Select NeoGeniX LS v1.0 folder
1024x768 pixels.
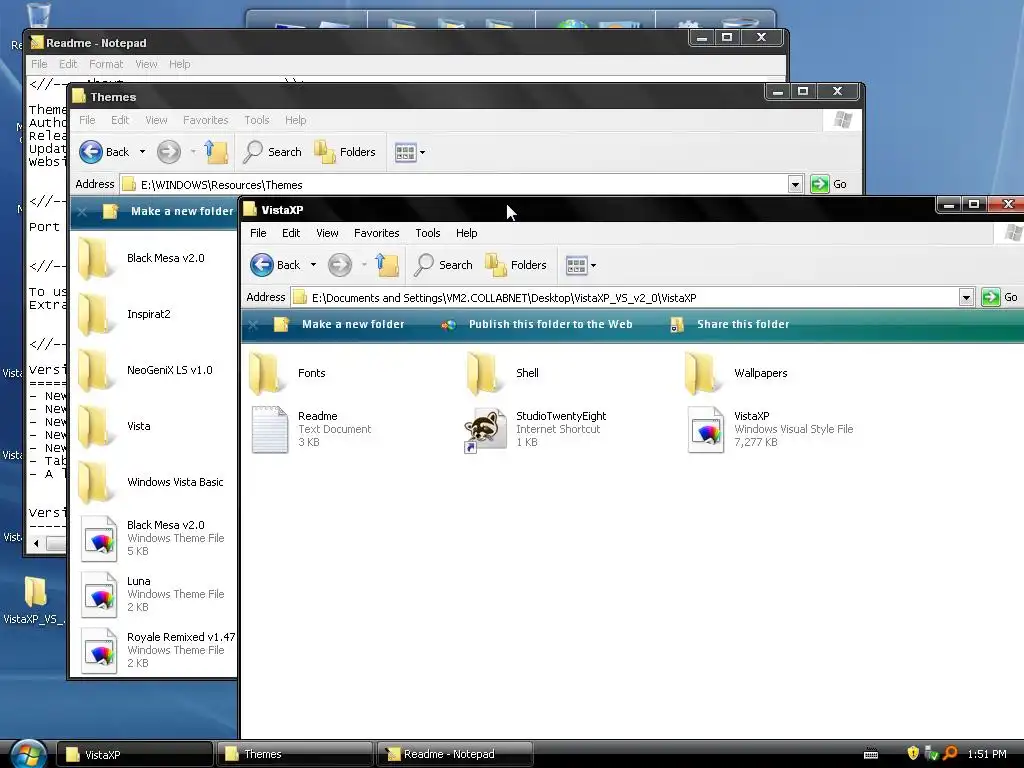tap(146, 370)
